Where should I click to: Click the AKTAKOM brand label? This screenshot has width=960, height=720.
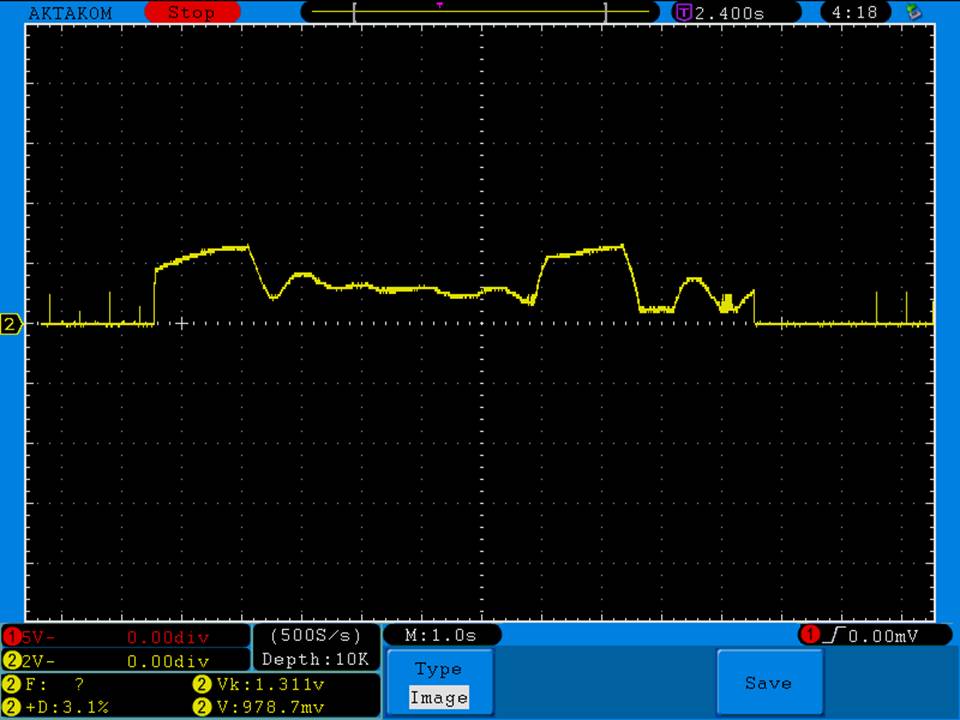71,13
